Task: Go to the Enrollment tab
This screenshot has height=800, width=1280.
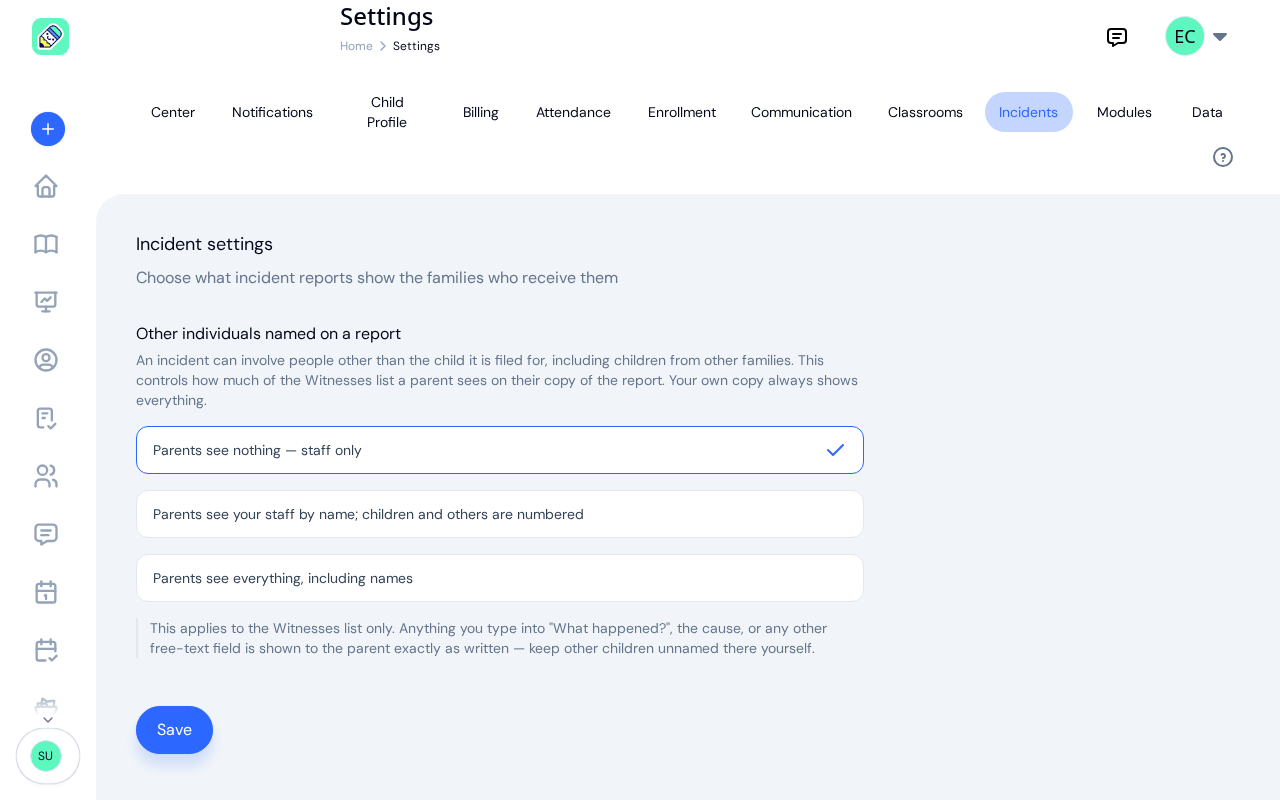Action: [x=682, y=112]
